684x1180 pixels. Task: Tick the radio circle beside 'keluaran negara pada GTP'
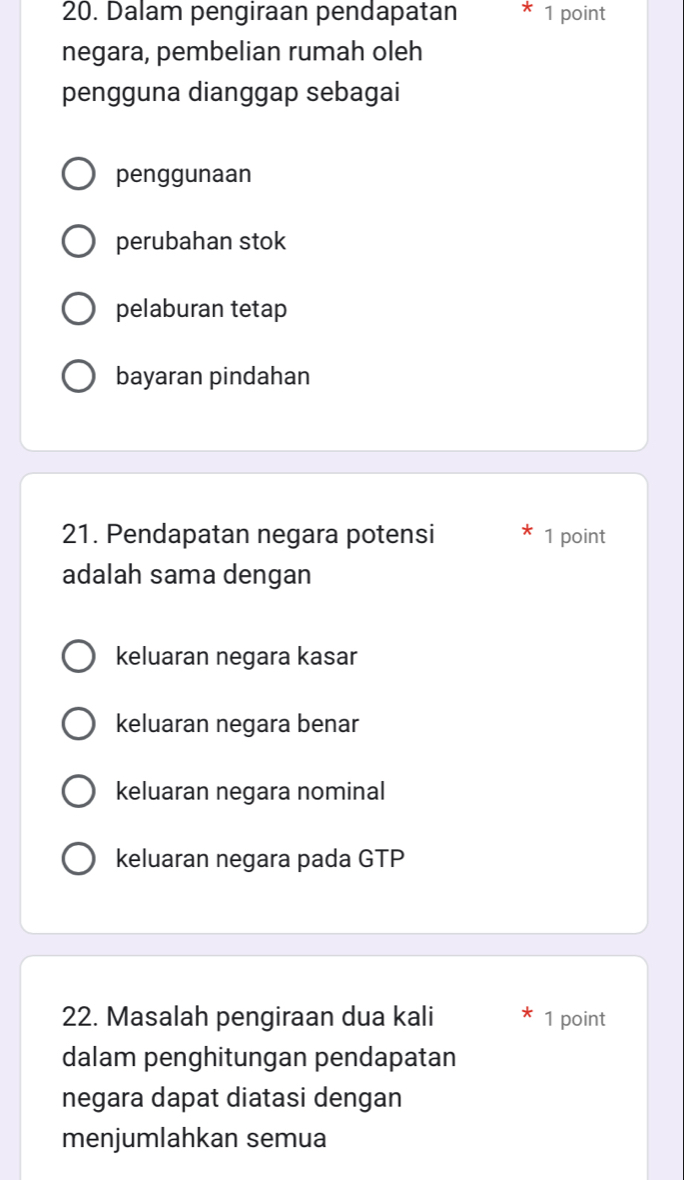[79, 859]
